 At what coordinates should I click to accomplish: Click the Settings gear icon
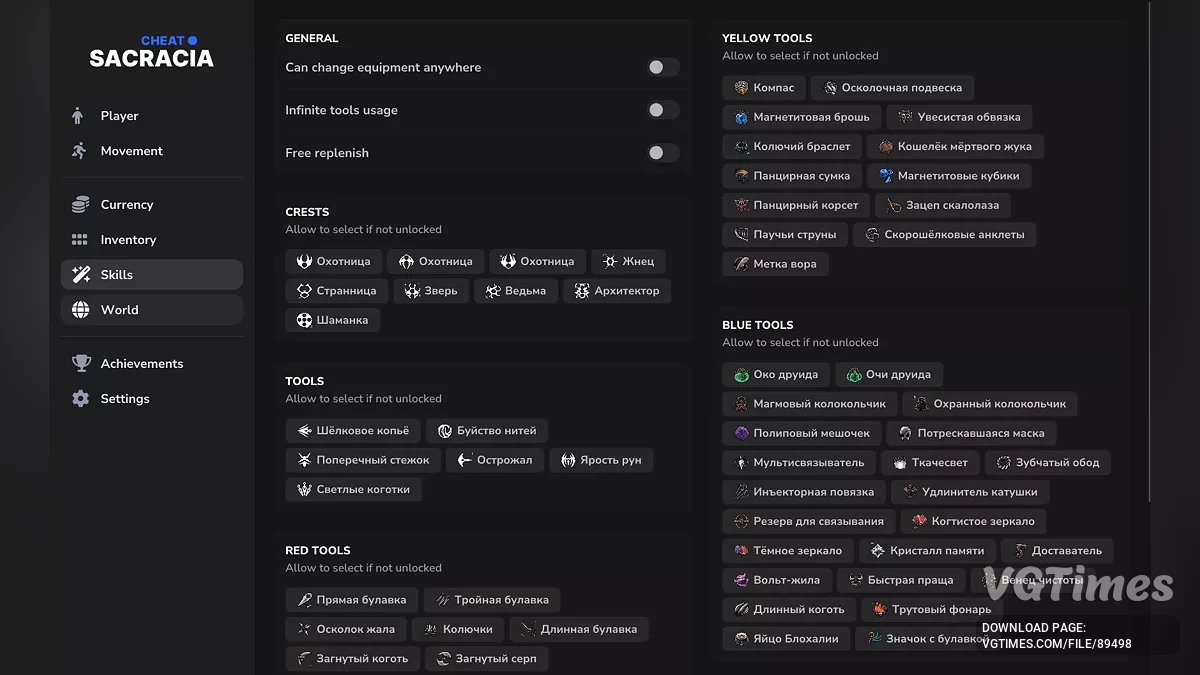[x=80, y=399]
